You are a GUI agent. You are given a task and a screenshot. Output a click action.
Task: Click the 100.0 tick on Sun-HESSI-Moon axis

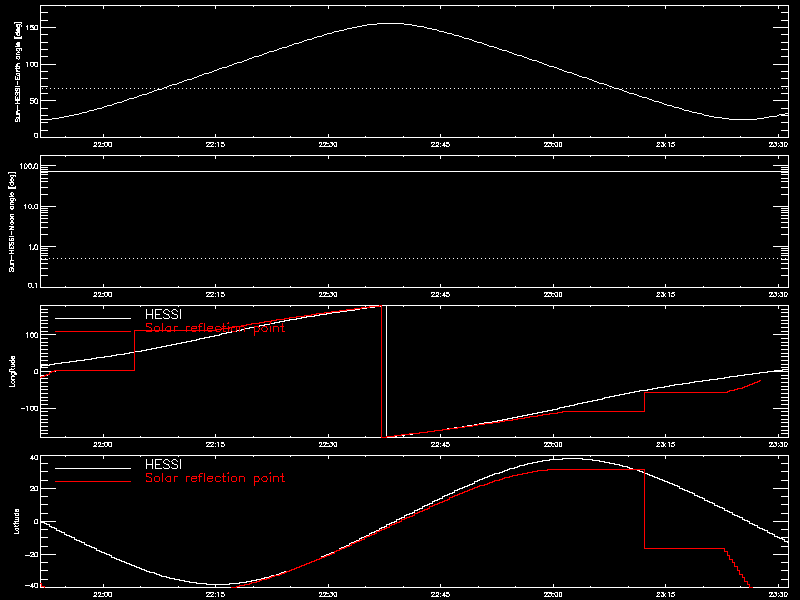point(29,166)
